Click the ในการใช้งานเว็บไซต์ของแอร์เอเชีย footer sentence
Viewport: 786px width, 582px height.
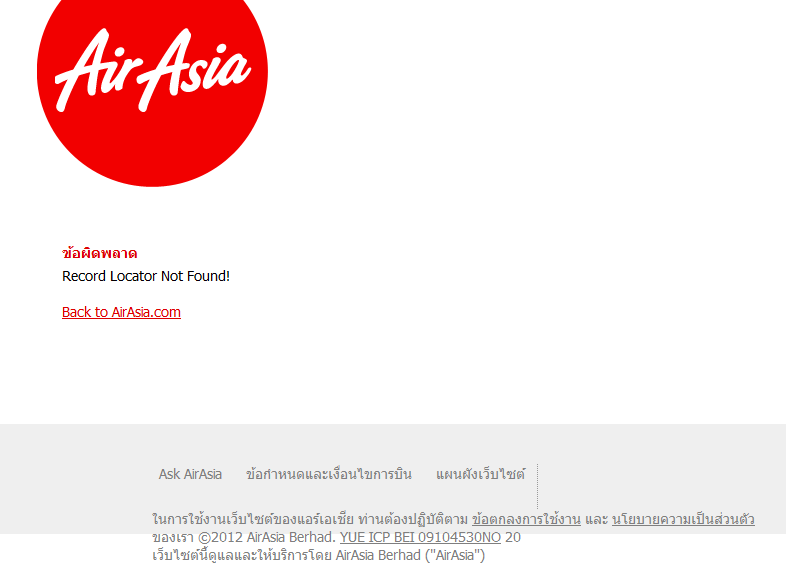point(253,519)
